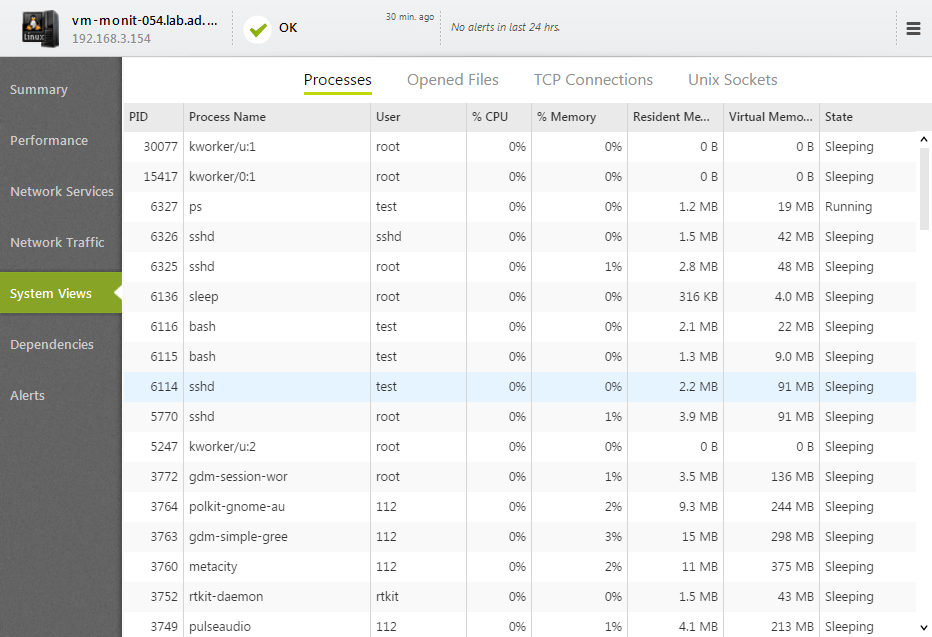Sort by Virtual Memory column header

[x=772, y=117]
